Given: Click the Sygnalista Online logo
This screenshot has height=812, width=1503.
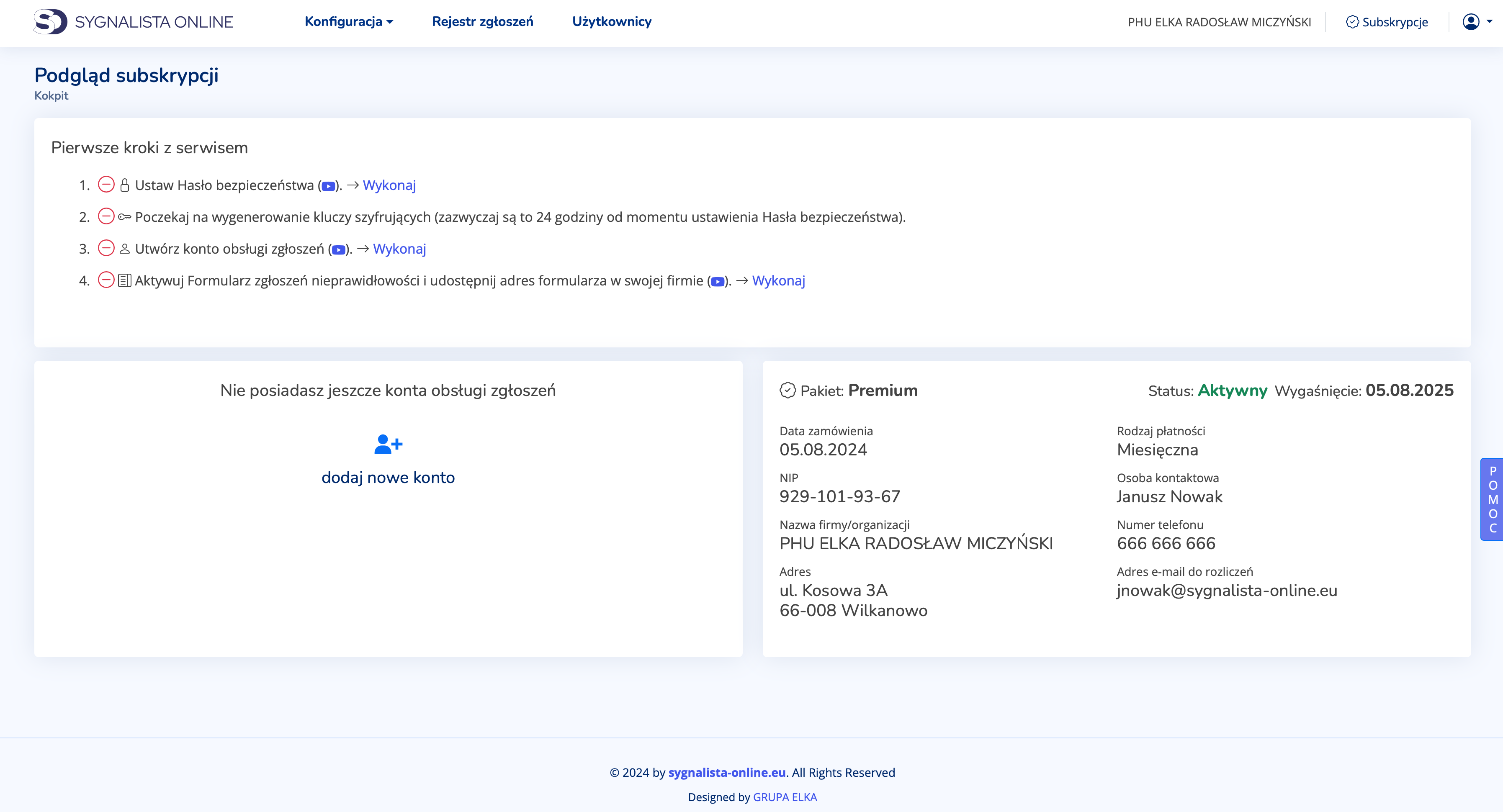Looking at the screenshot, I should tap(133, 22).
